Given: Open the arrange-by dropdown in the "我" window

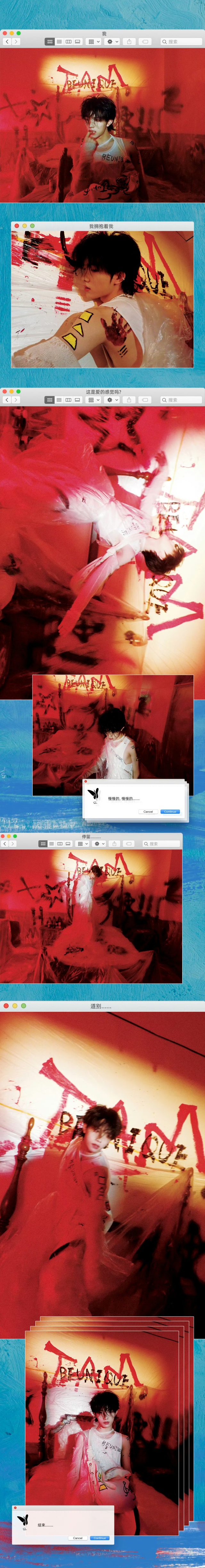Looking at the screenshot, I should (94, 42).
